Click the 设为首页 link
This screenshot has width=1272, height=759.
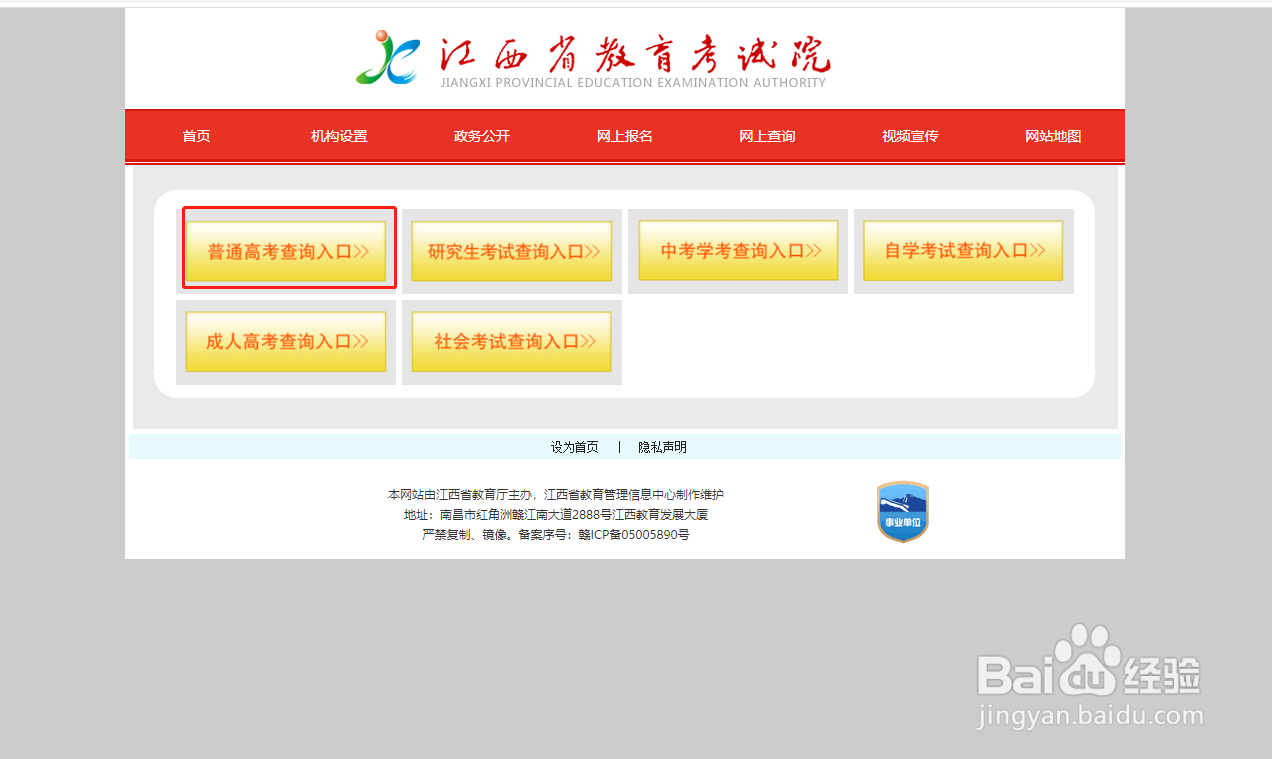tap(575, 446)
